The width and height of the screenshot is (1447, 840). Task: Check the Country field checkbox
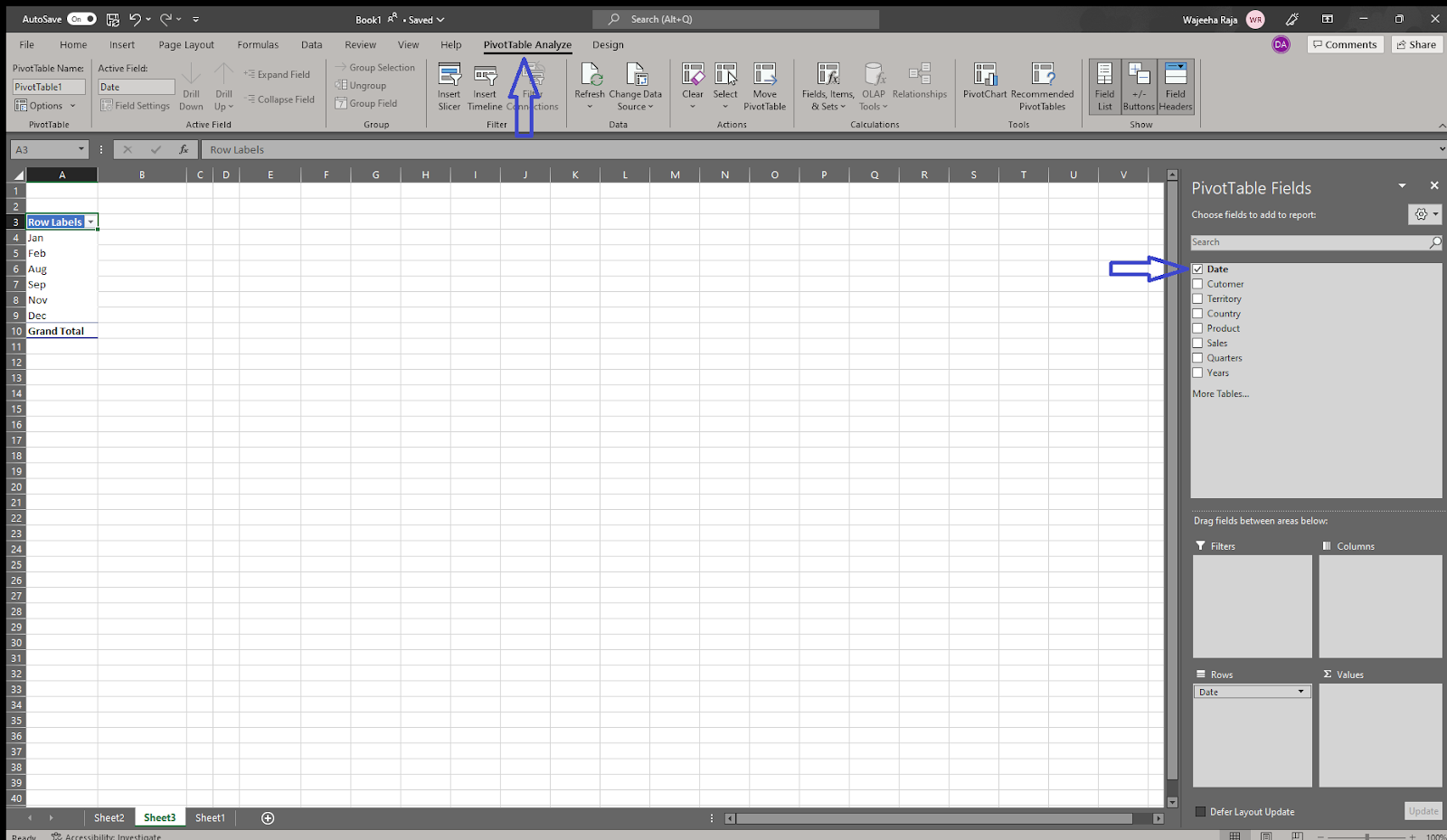[1197, 314]
